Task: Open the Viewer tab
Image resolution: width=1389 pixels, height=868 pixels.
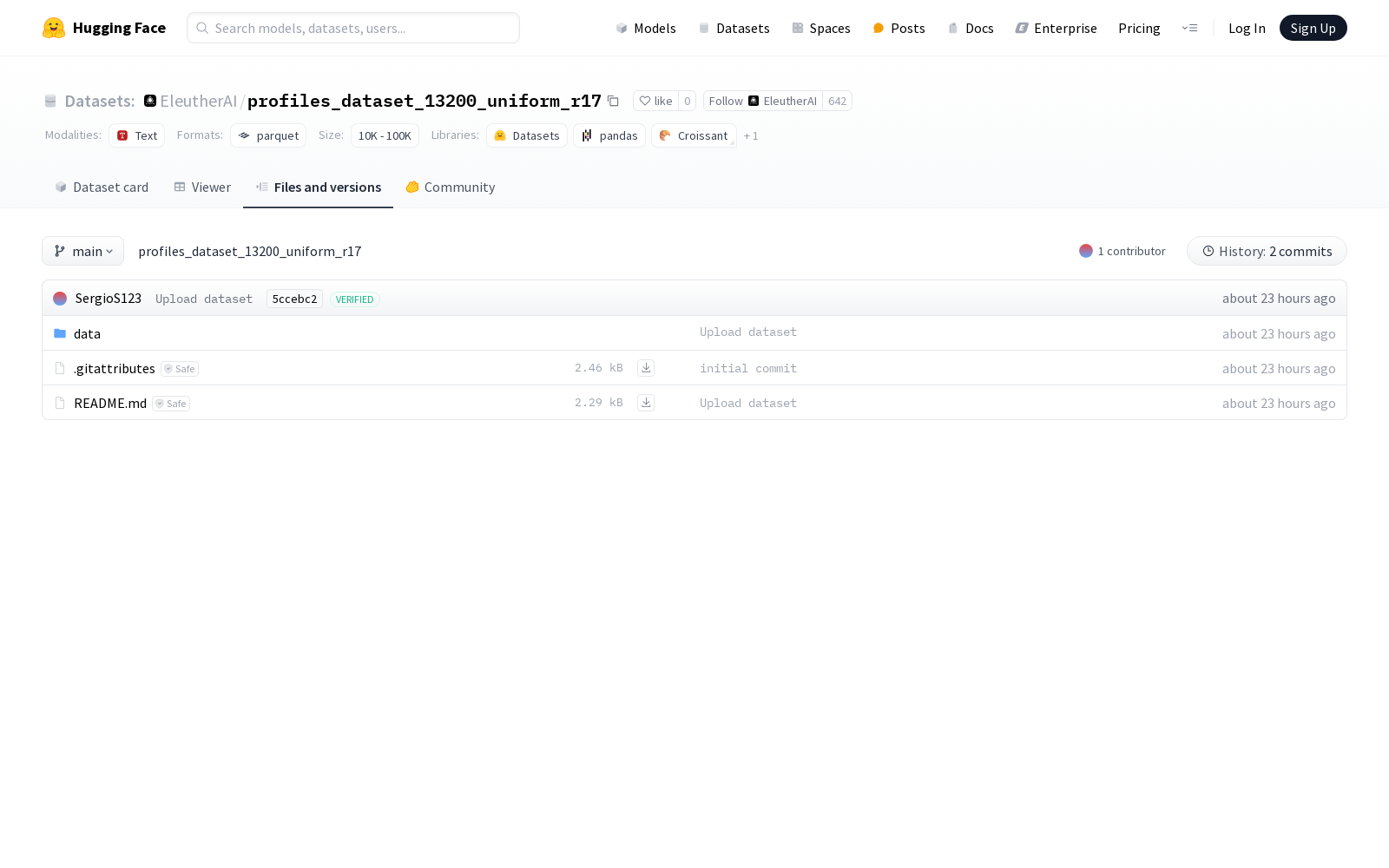Action: (x=202, y=187)
